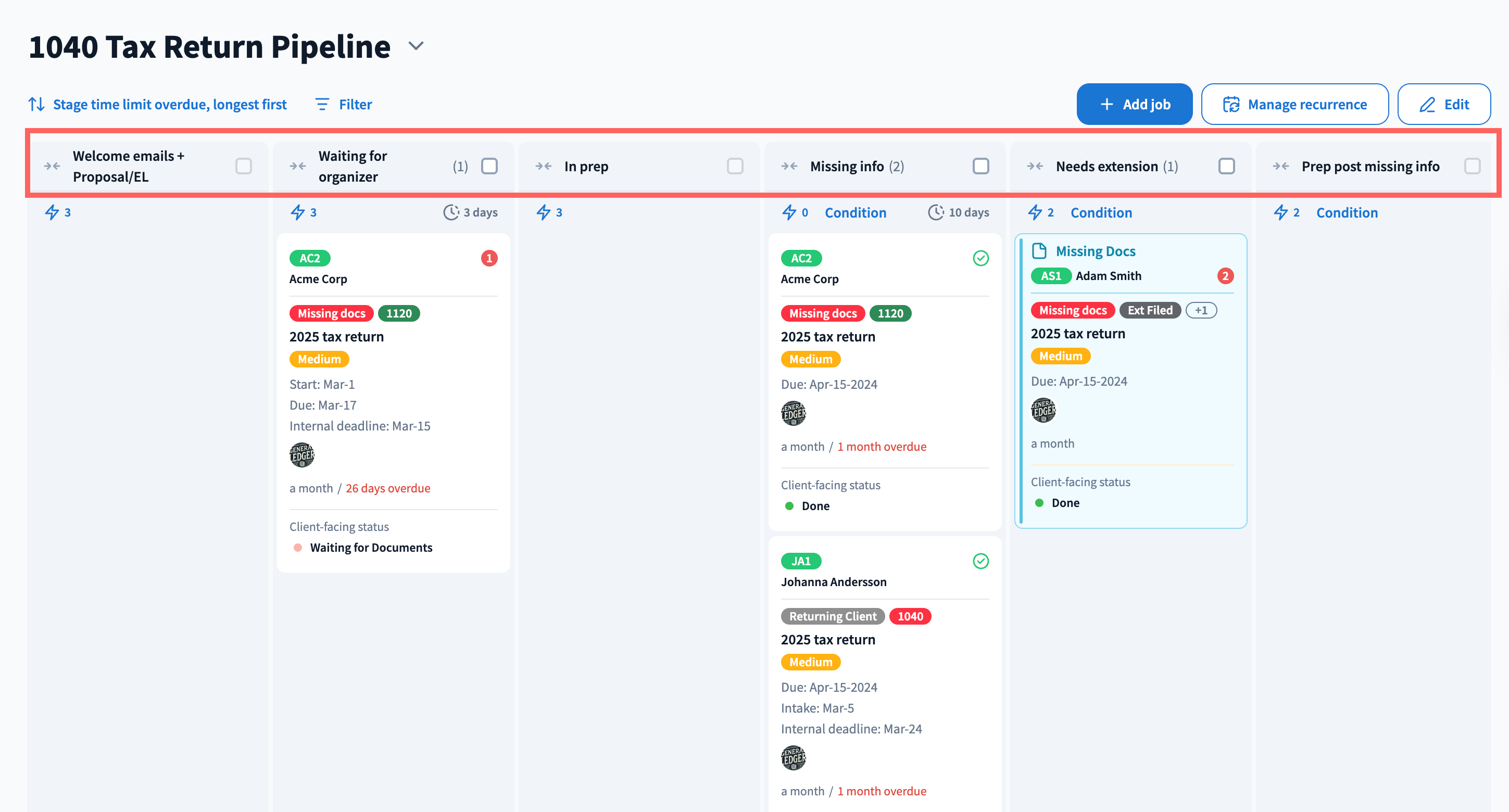1509x812 pixels.
Task: Open Manage recurrence
Action: (x=1294, y=104)
